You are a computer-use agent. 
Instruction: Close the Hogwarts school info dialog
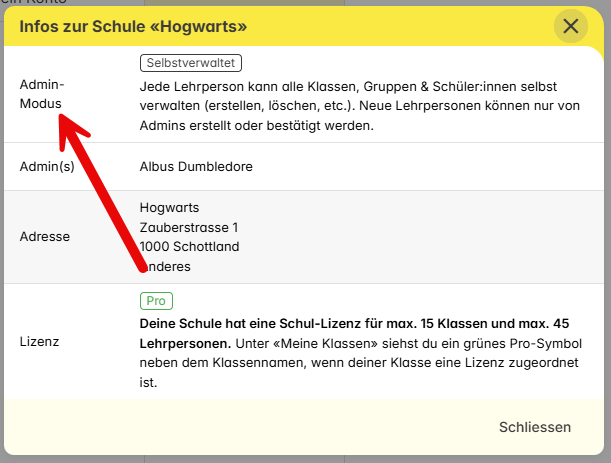pyautogui.click(x=570, y=26)
